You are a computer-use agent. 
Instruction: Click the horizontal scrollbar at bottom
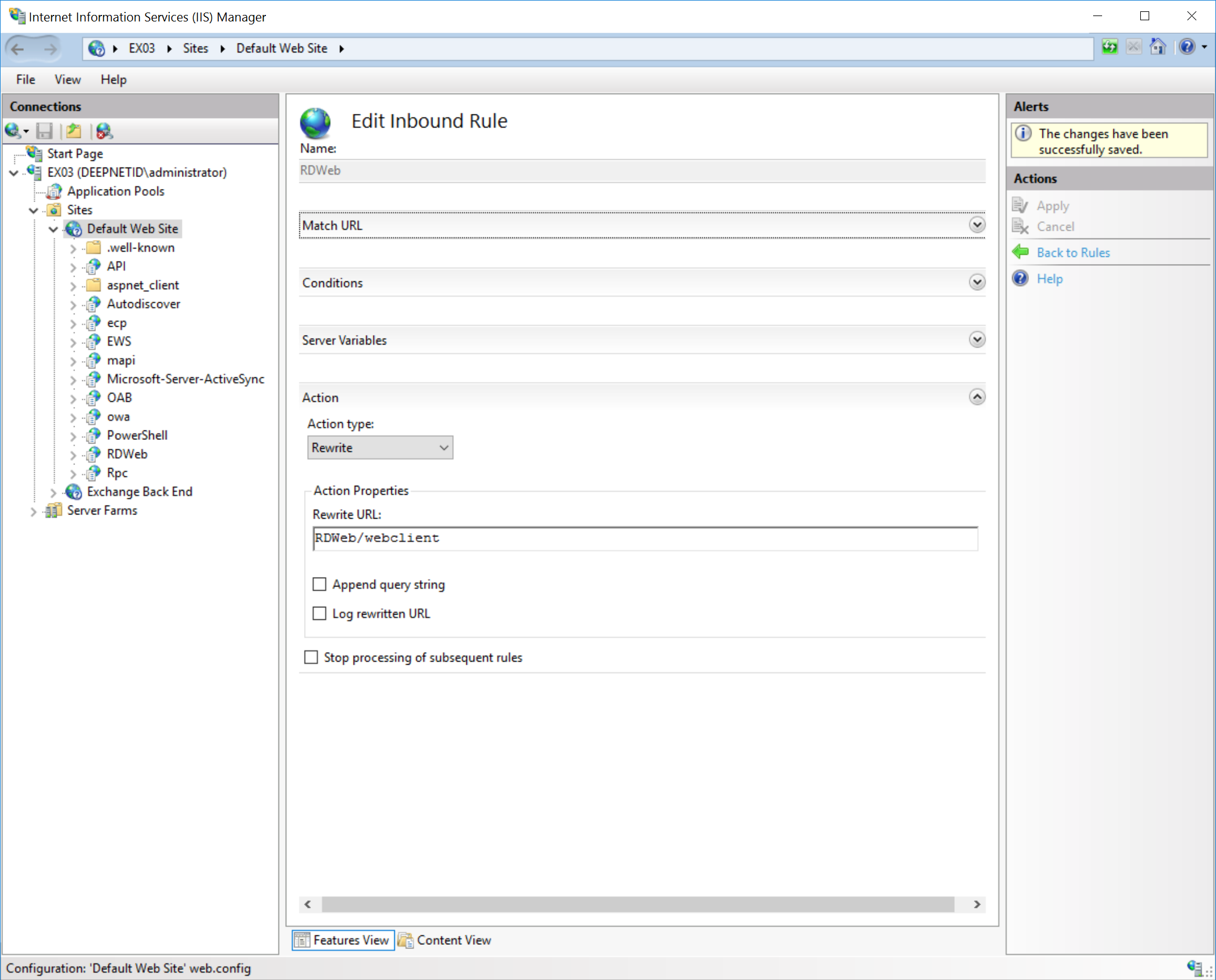click(x=638, y=904)
